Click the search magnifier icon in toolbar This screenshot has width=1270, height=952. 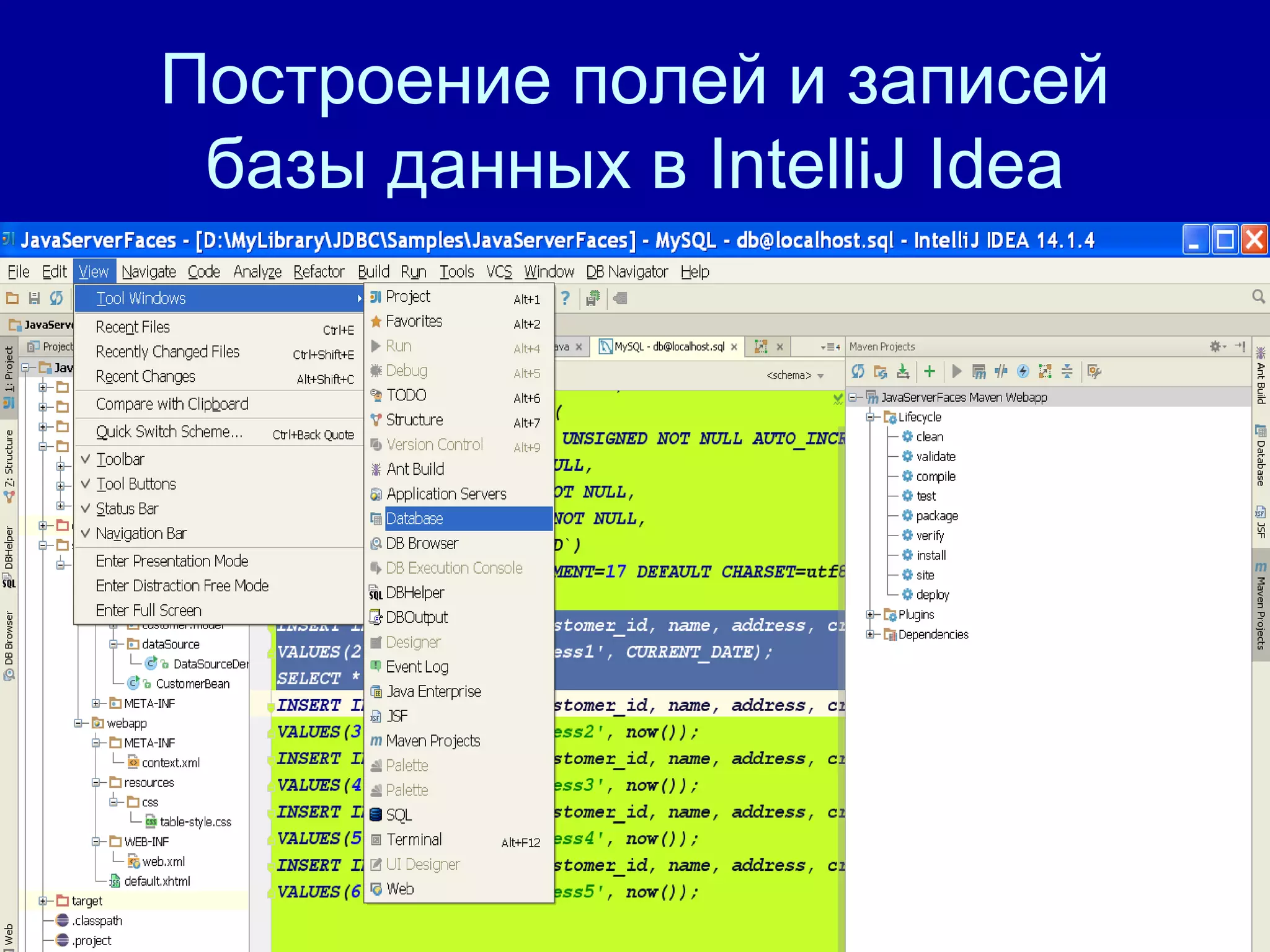1258,297
